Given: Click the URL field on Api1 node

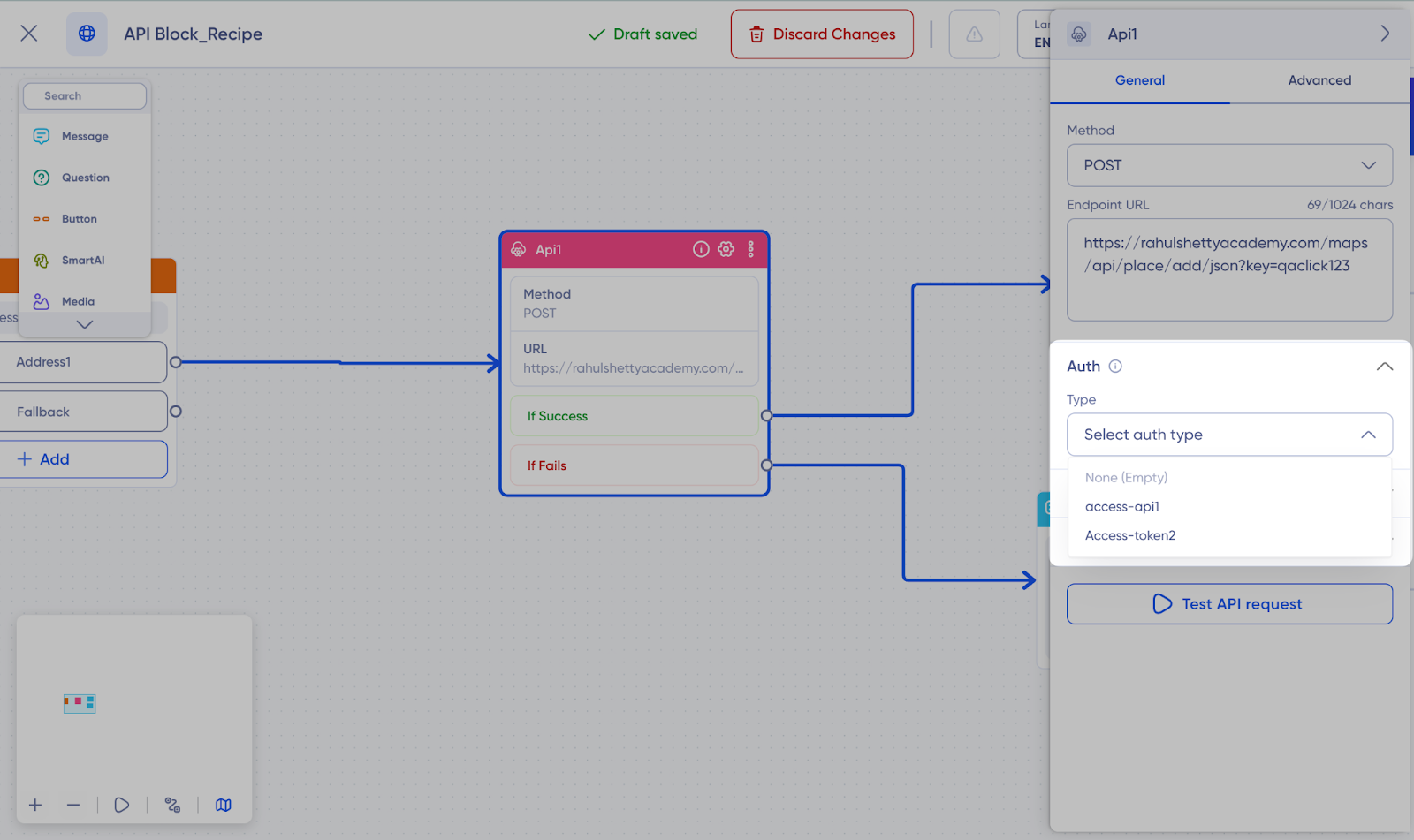Looking at the screenshot, I should 635,359.
